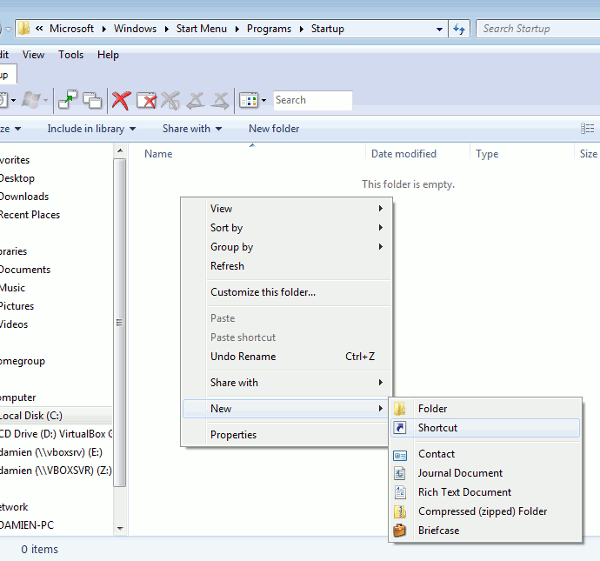Image resolution: width=600 pixels, height=561 pixels.
Task: Open the Help menu
Action: click(108, 55)
